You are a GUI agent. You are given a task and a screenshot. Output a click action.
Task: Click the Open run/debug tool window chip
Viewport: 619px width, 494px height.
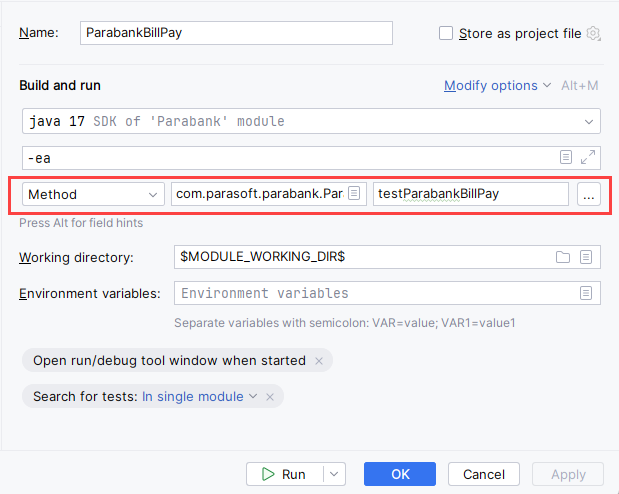(x=177, y=360)
